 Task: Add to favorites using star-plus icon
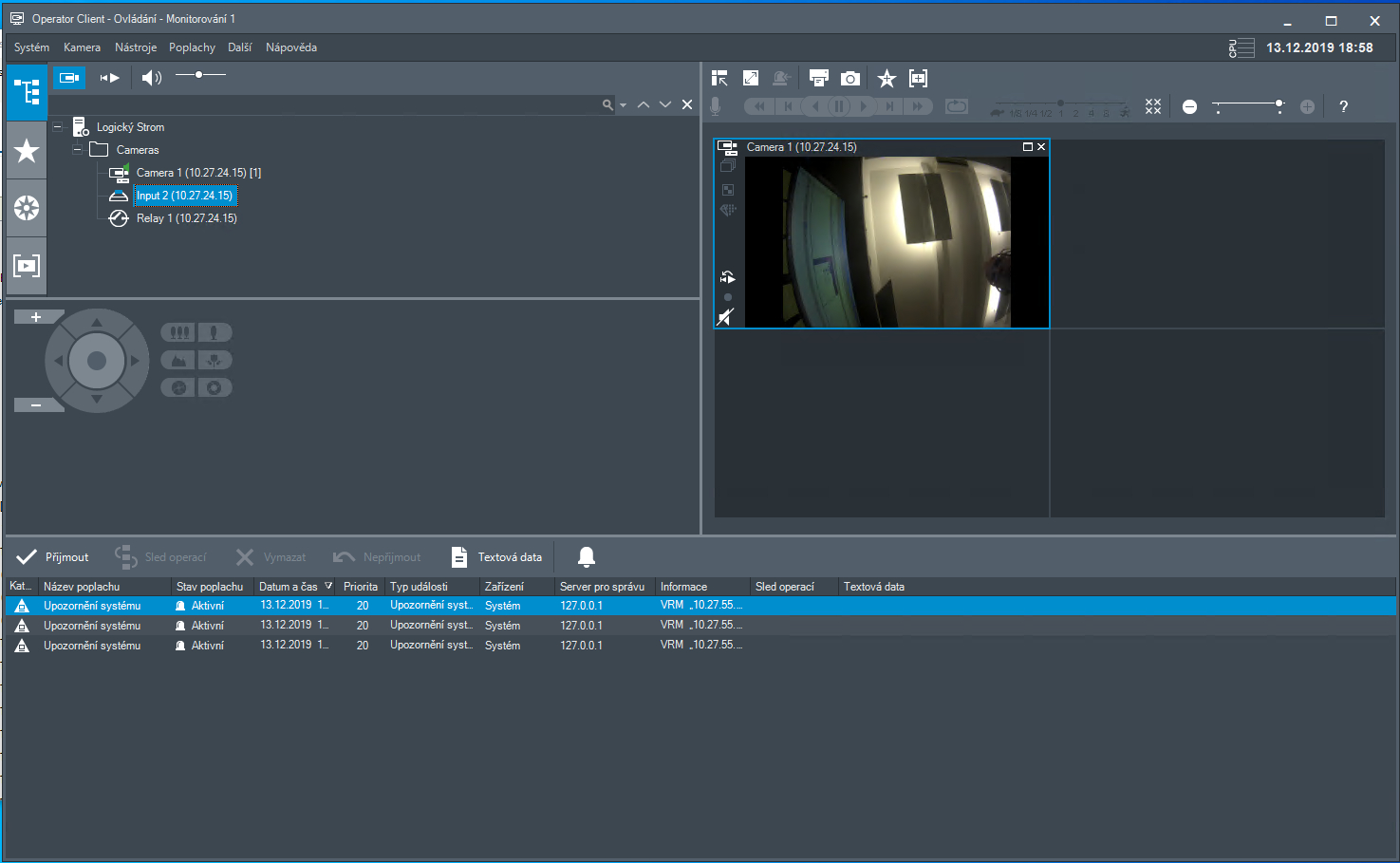[887, 79]
